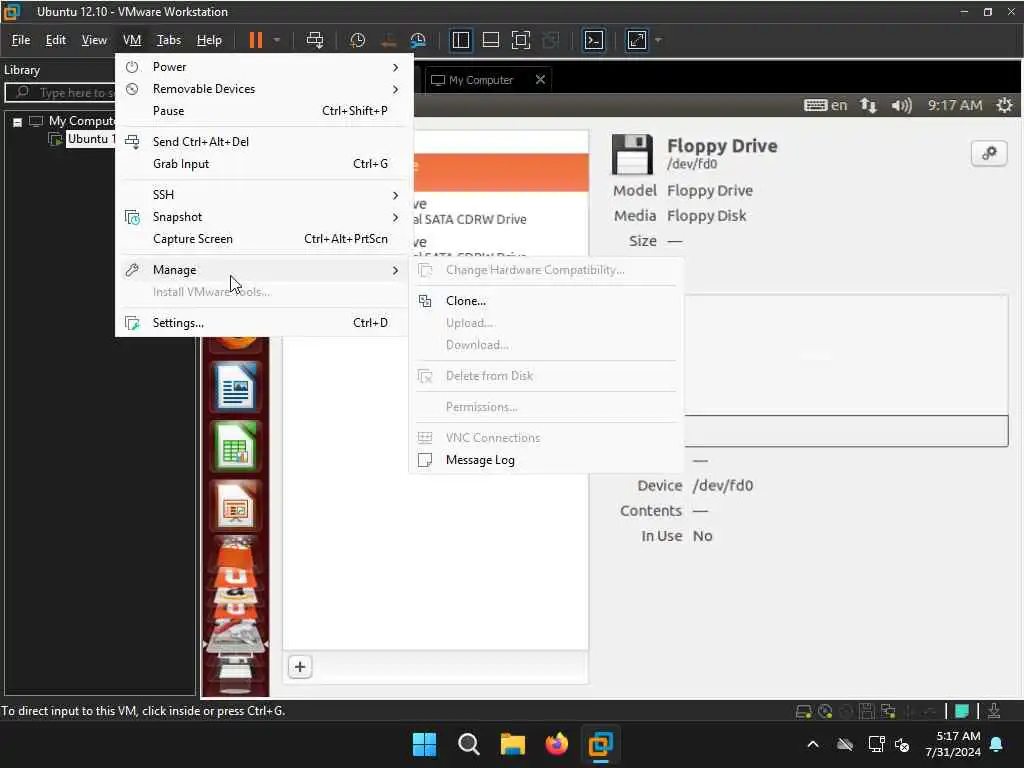Click the plus button under the device list
Viewport: 1024px width, 768px height.
[300, 667]
